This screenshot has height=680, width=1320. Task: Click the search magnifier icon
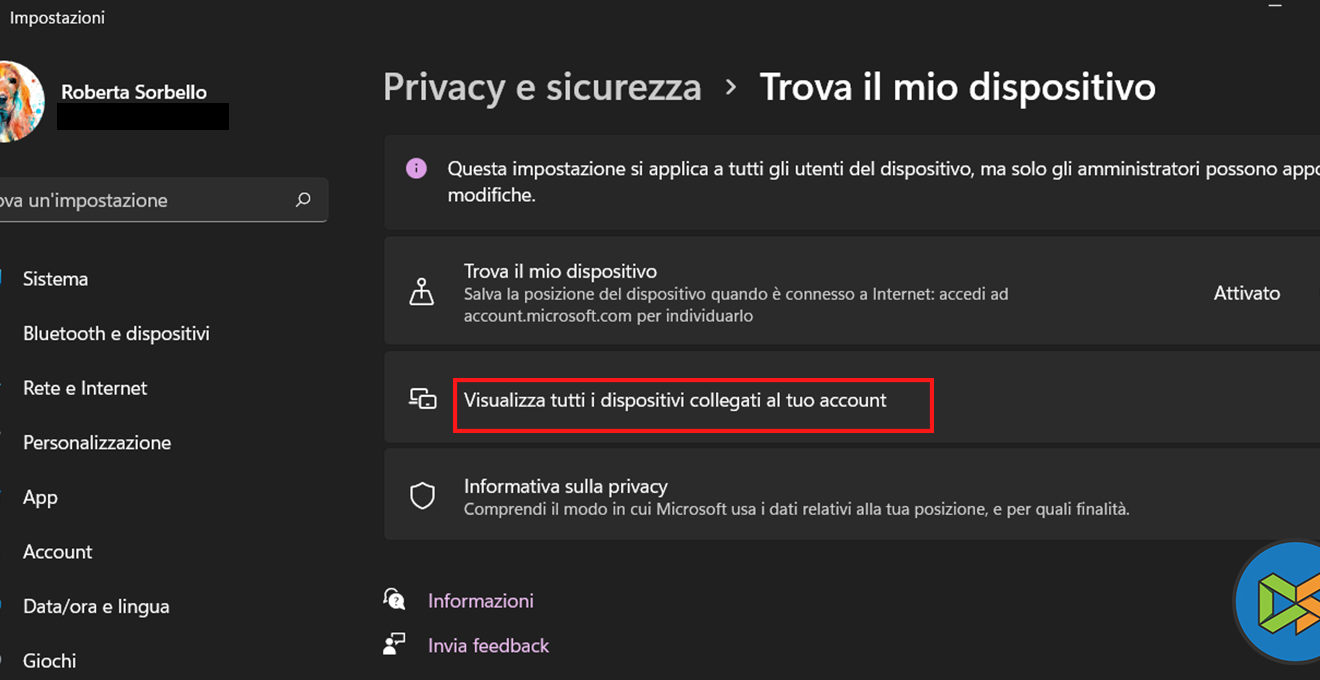[303, 200]
